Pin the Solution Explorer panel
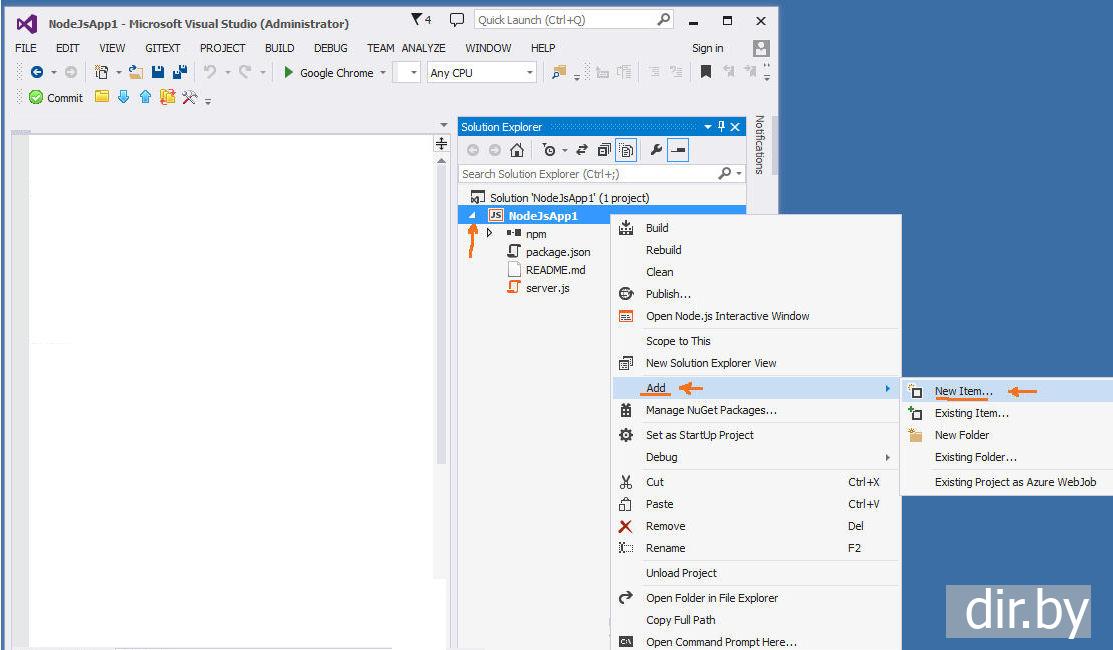The image size is (1113, 650). click(x=722, y=127)
